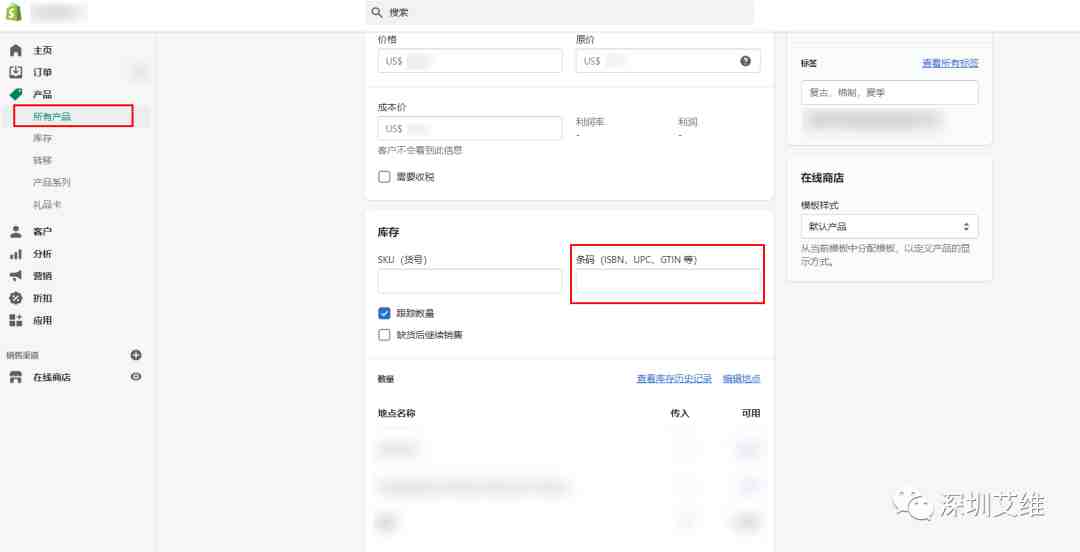Go to 主页 in the sidebar
1080x552 pixels.
43,50
